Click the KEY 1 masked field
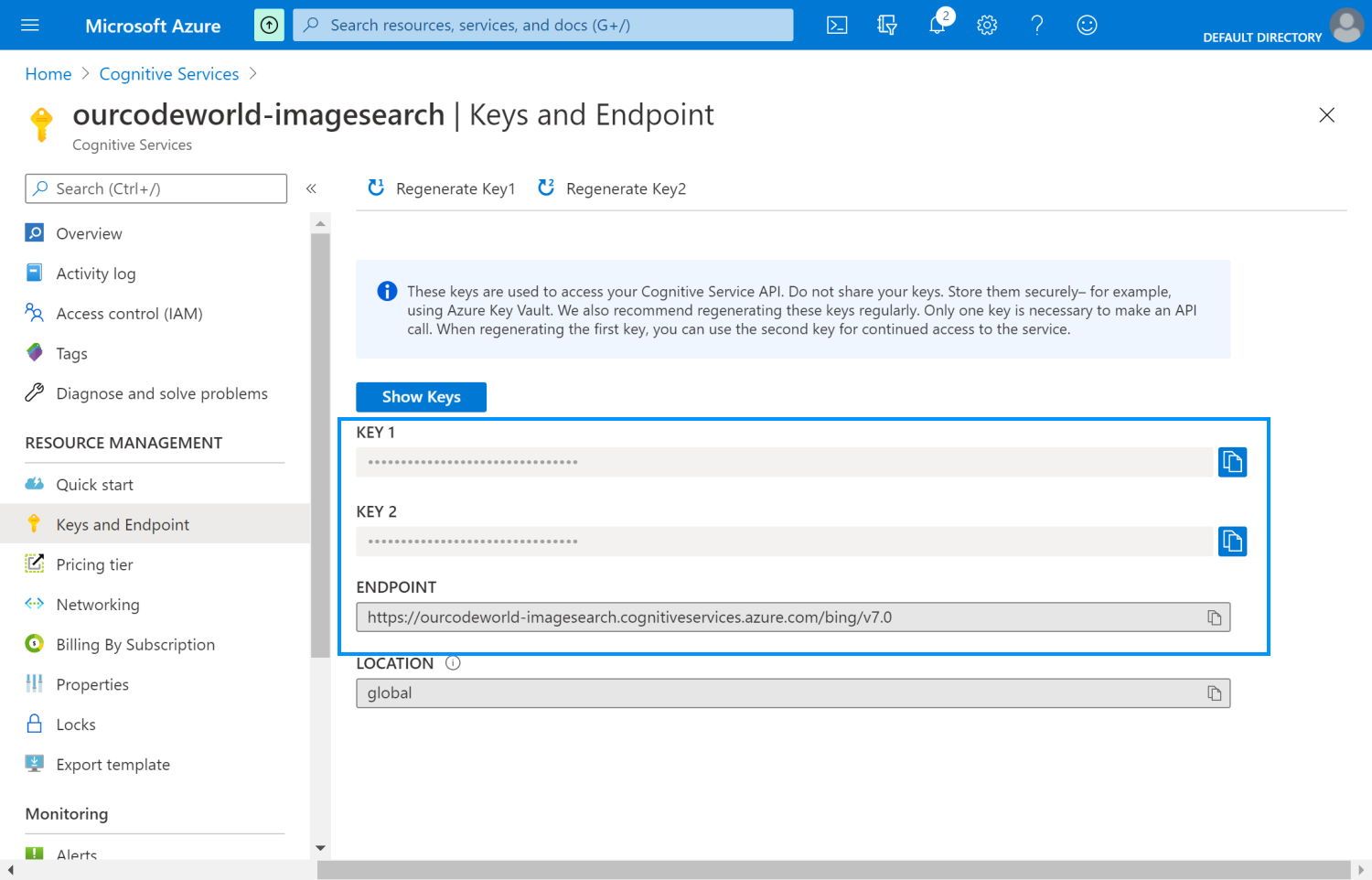Viewport: 1372px width, 880px height. 785,462
